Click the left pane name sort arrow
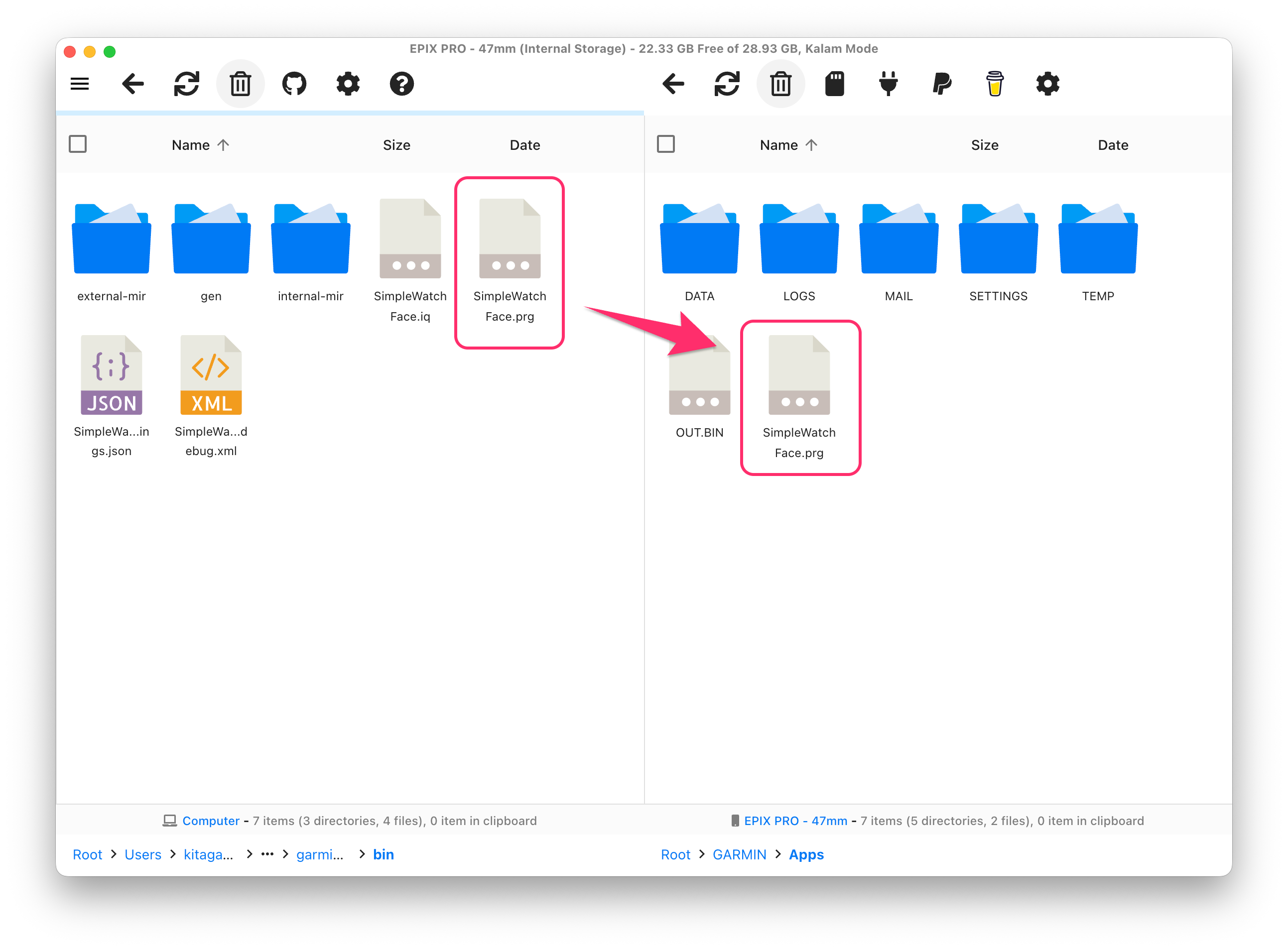 [223, 145]
